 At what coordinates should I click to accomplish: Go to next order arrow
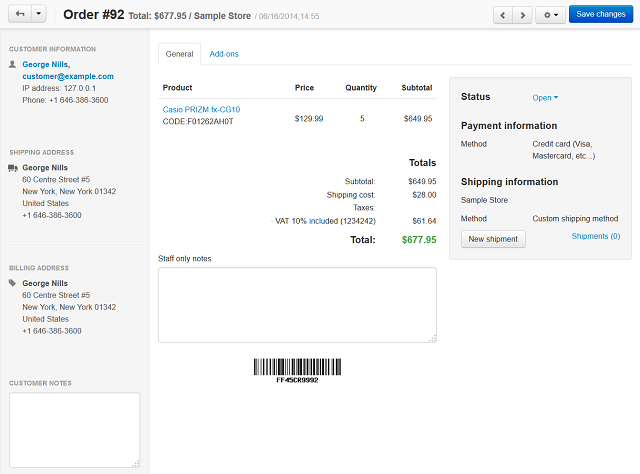(522, 15)
